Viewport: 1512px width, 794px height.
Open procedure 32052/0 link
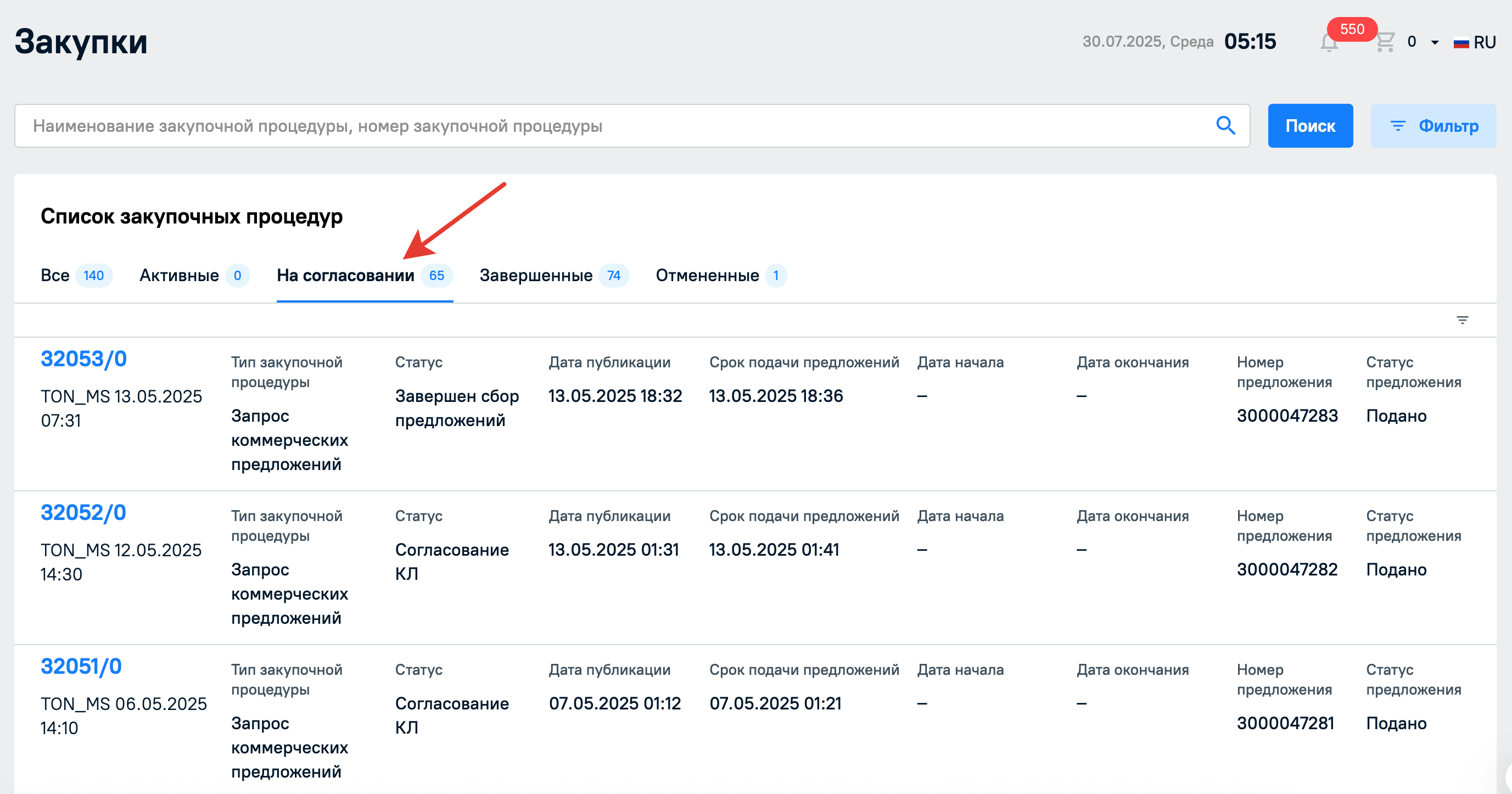(x=83, y=512)
